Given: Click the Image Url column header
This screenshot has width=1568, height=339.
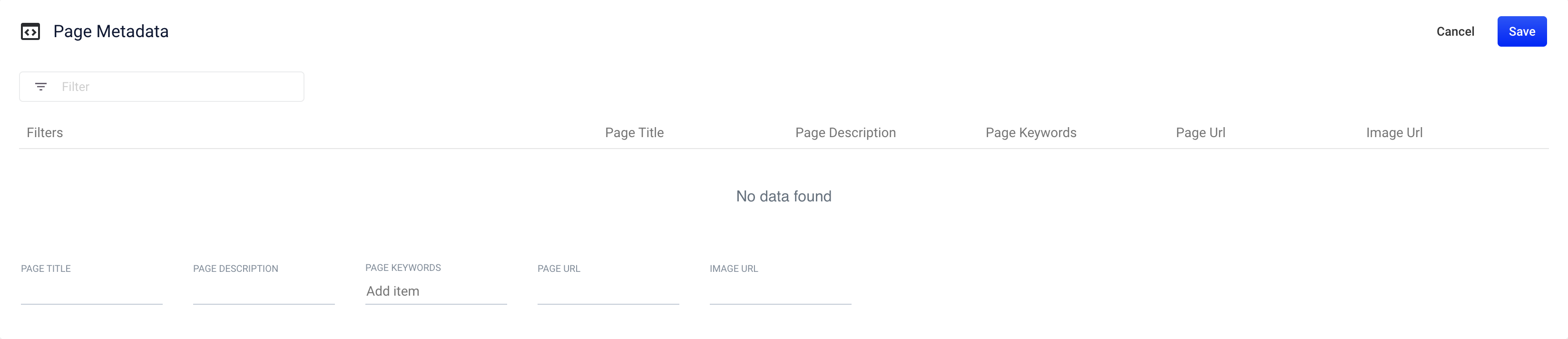Looking at the screenshot, I should point(1394,132).
